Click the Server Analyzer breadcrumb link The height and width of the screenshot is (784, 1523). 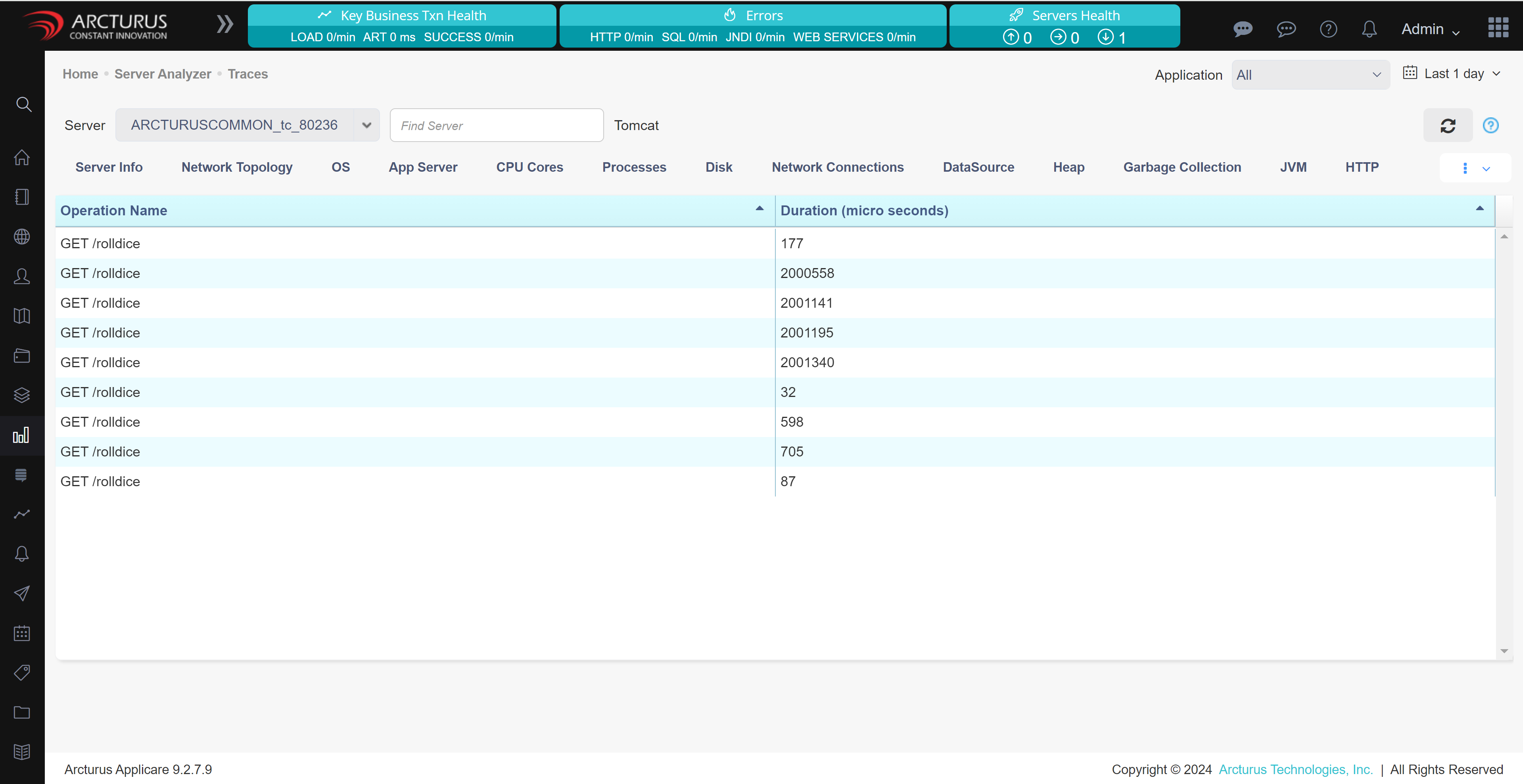163,74
